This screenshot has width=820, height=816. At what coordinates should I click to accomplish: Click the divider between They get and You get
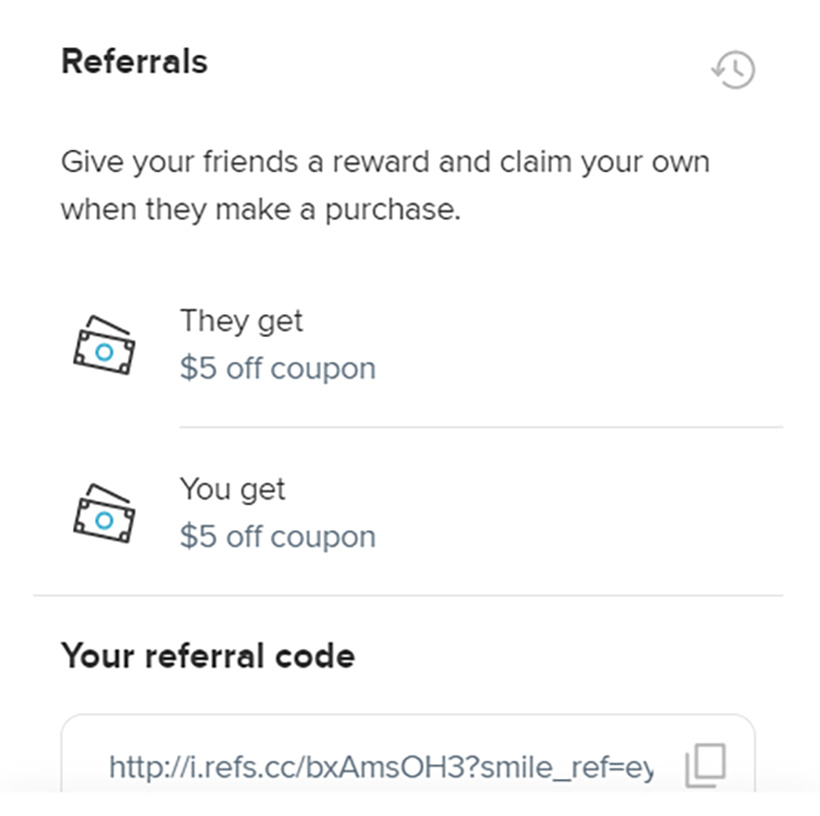[480, 427]
